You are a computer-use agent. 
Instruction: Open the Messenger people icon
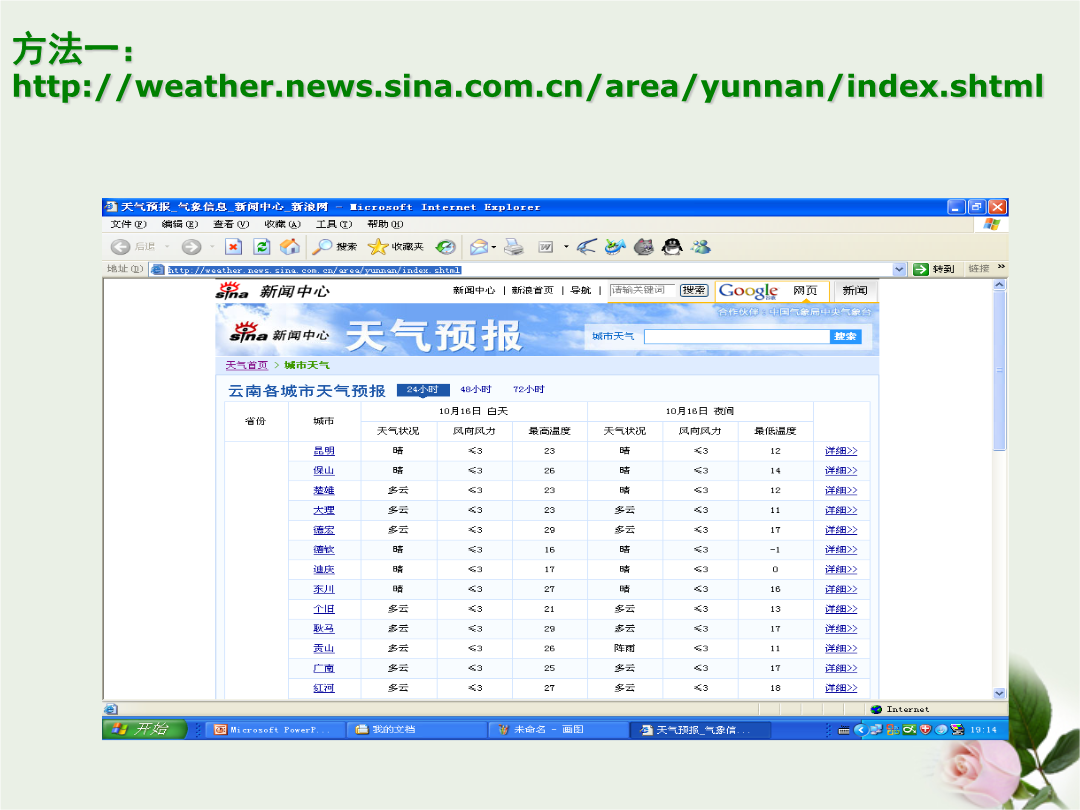701,247
